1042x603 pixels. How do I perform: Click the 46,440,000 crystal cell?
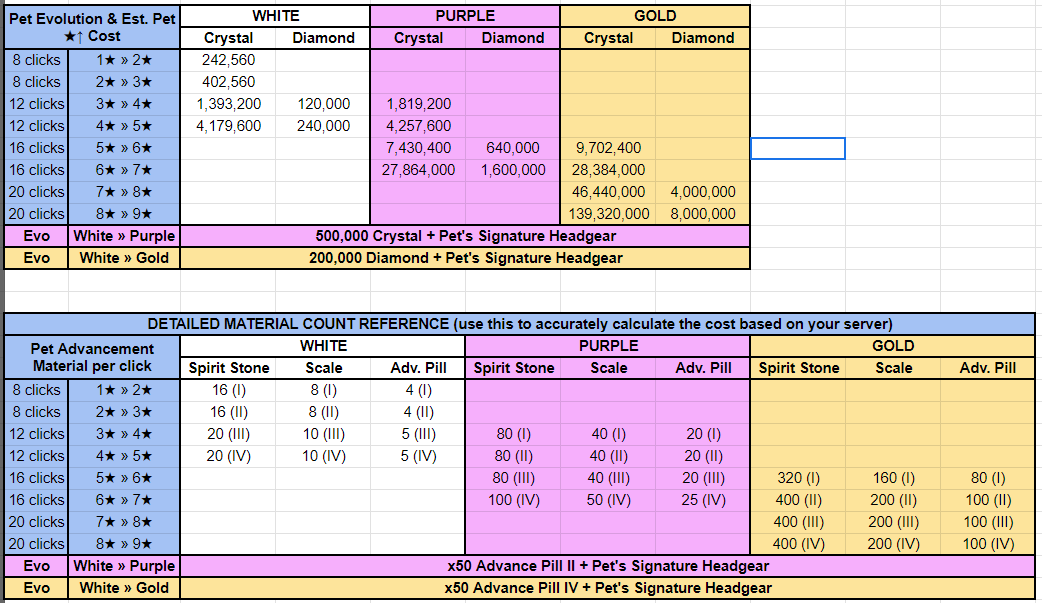(x=608, y=191)
